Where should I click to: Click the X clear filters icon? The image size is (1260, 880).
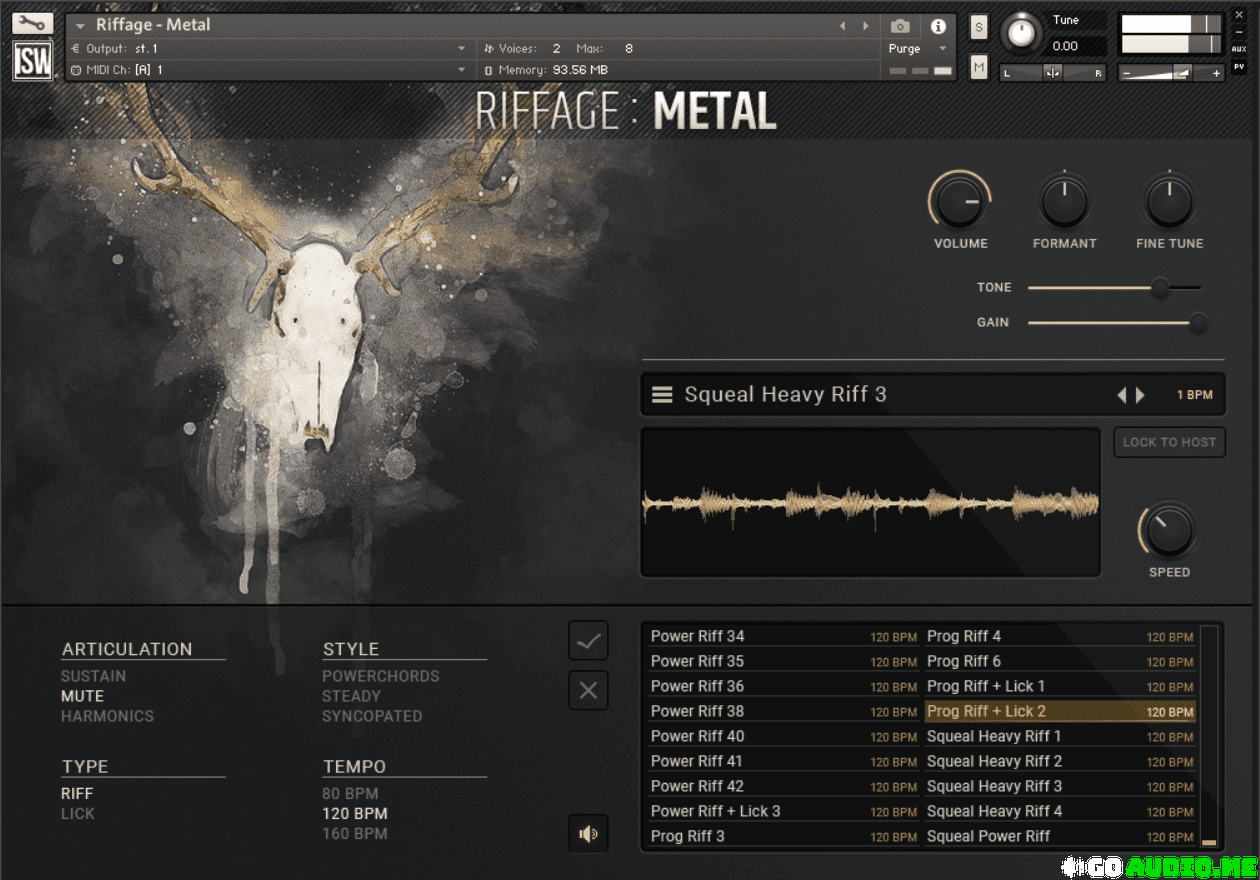588,690
